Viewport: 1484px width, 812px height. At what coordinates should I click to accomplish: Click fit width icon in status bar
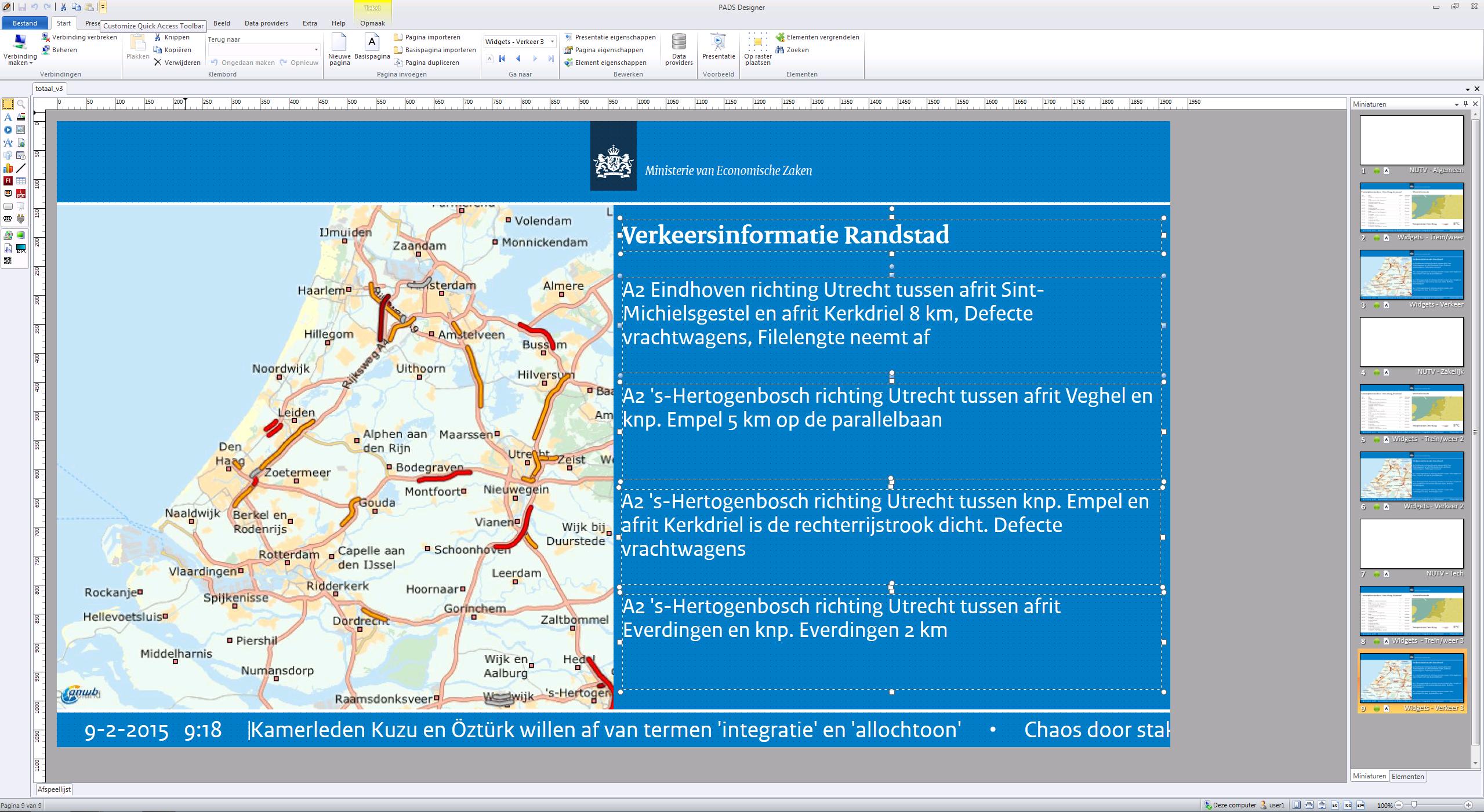(x=1309, y=805)
